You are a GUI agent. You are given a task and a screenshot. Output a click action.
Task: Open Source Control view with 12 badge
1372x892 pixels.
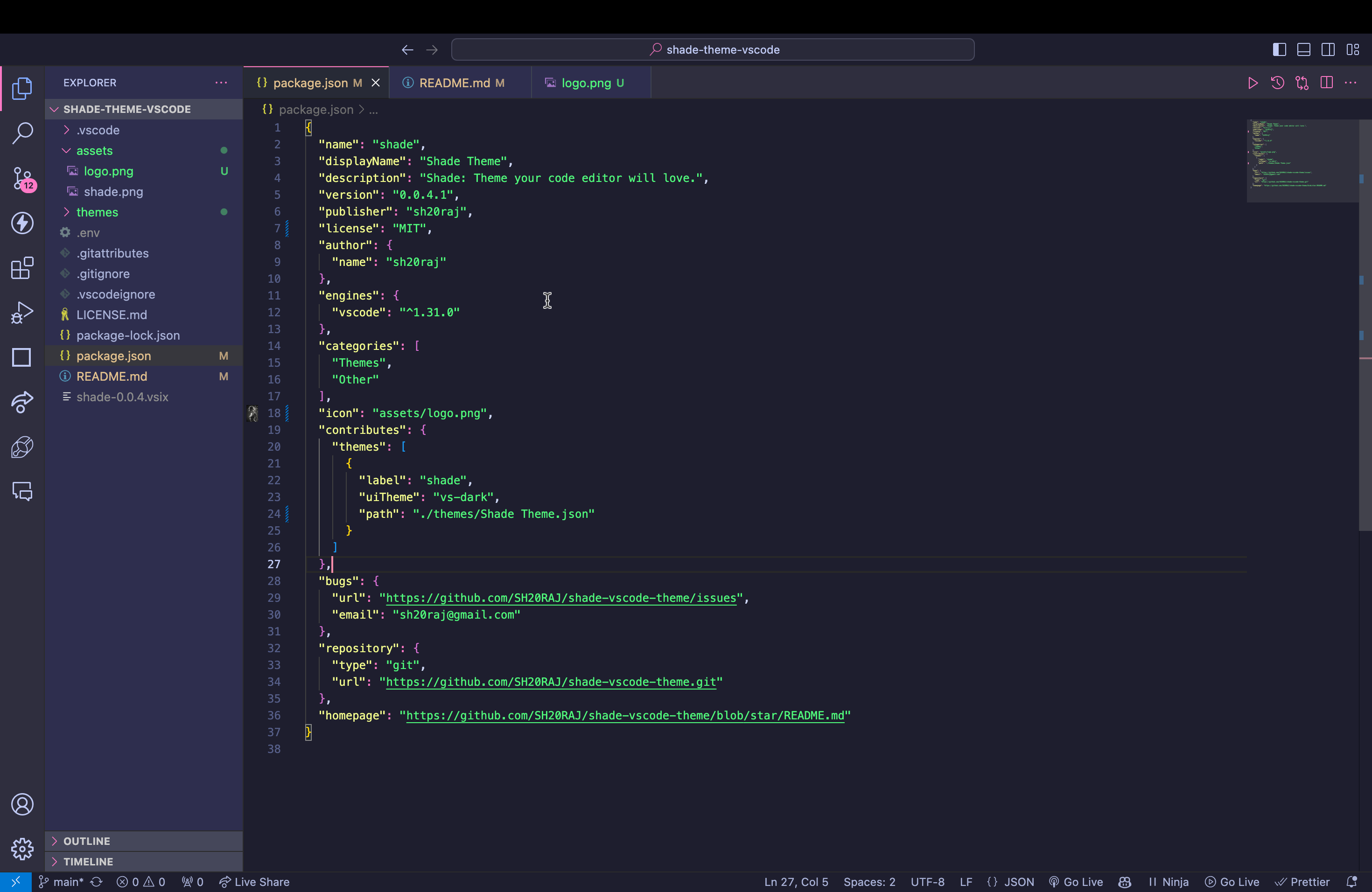(22, 179)
